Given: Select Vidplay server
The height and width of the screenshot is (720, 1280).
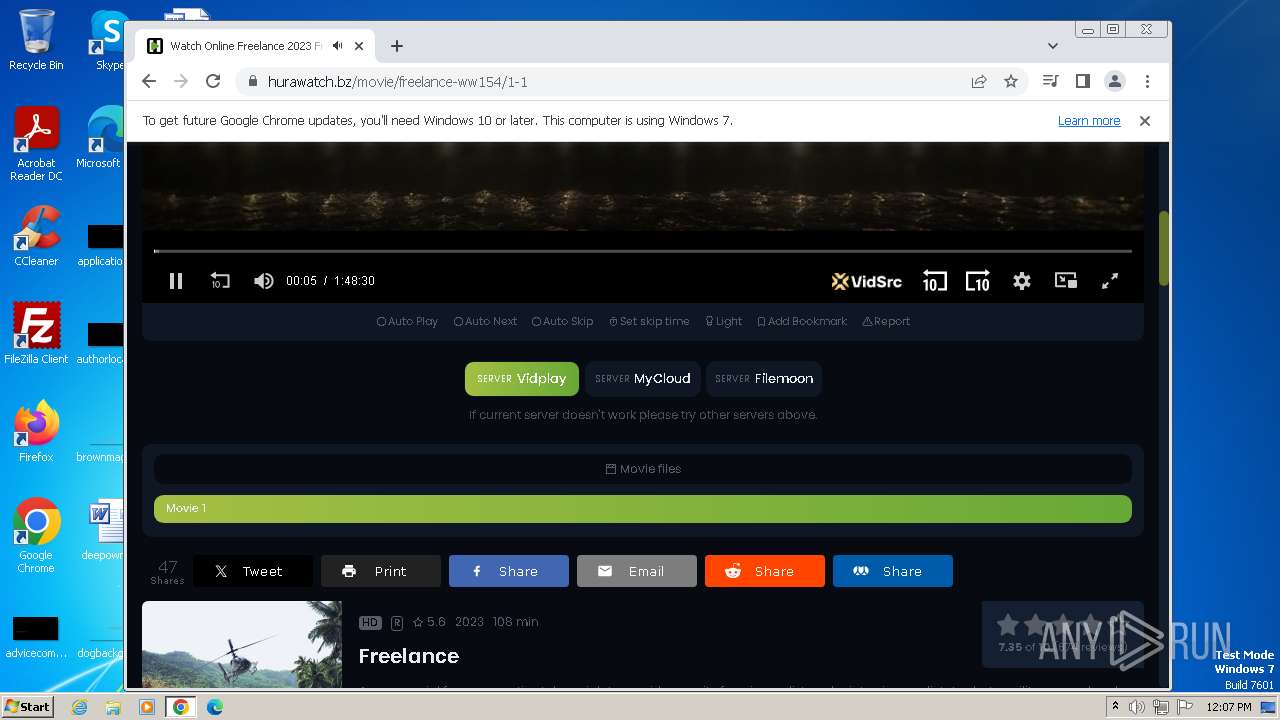Looking at the screenshot, I should pos(522,379).
